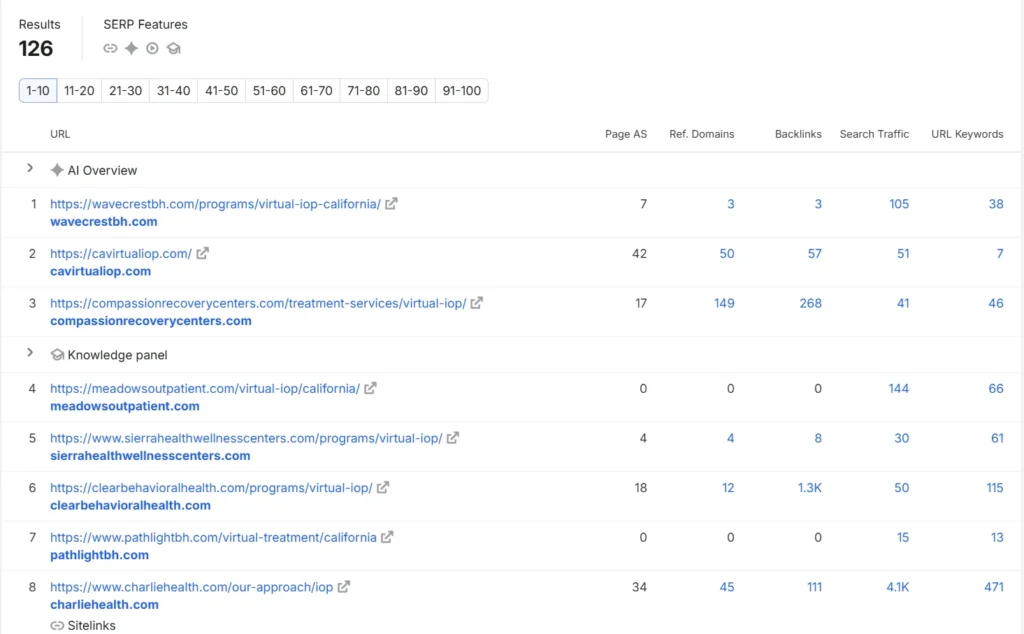Click the Sitelinks chain icon
The image size is (1024, 634).
coord(57,626)
